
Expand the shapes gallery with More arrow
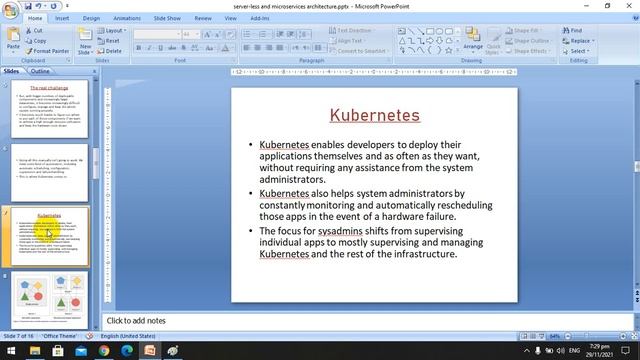point(458,50)
